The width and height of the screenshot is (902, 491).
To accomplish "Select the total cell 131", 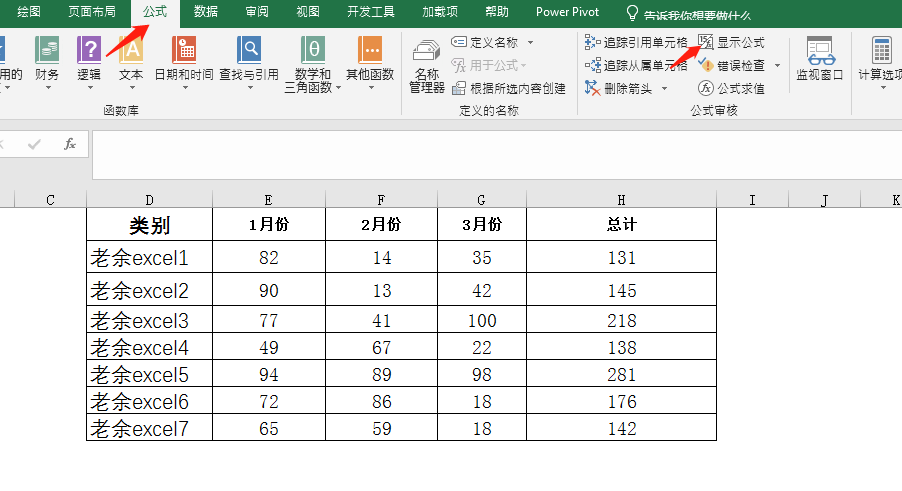I will (621, 257).
